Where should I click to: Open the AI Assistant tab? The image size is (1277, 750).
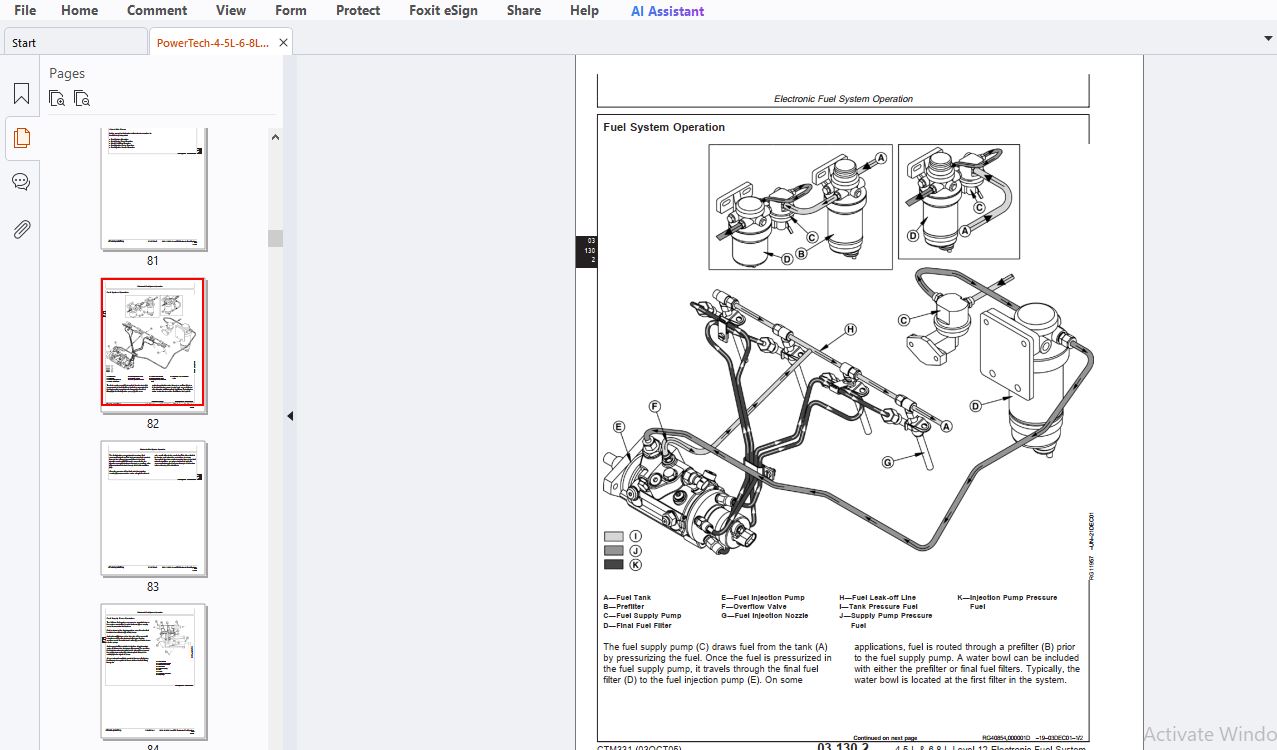667,12
